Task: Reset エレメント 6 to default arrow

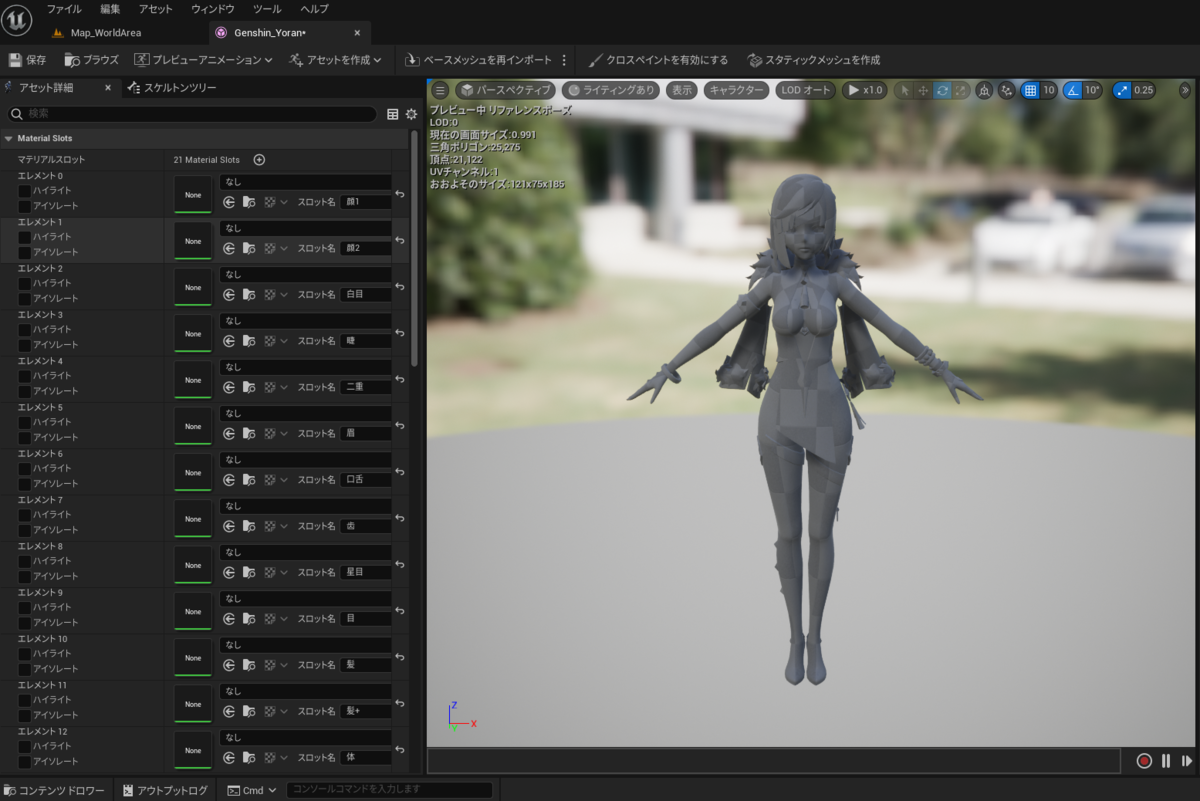Action: point(400,472)
